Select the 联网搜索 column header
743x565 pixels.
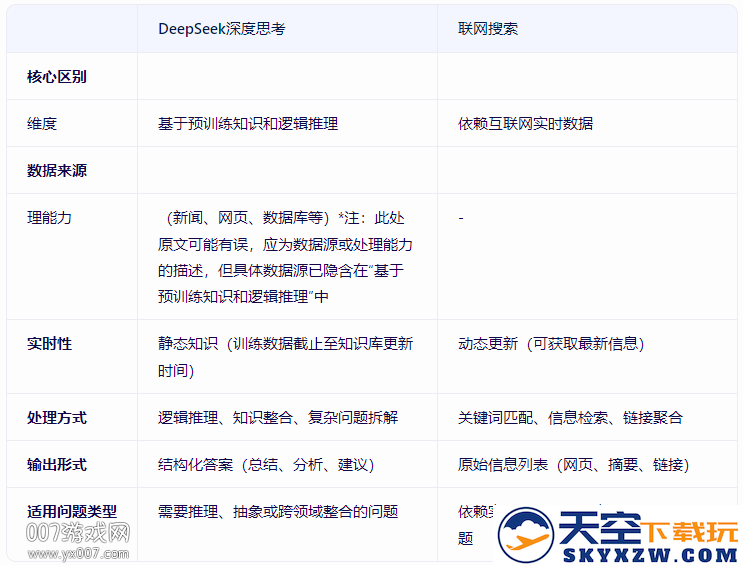488,29
